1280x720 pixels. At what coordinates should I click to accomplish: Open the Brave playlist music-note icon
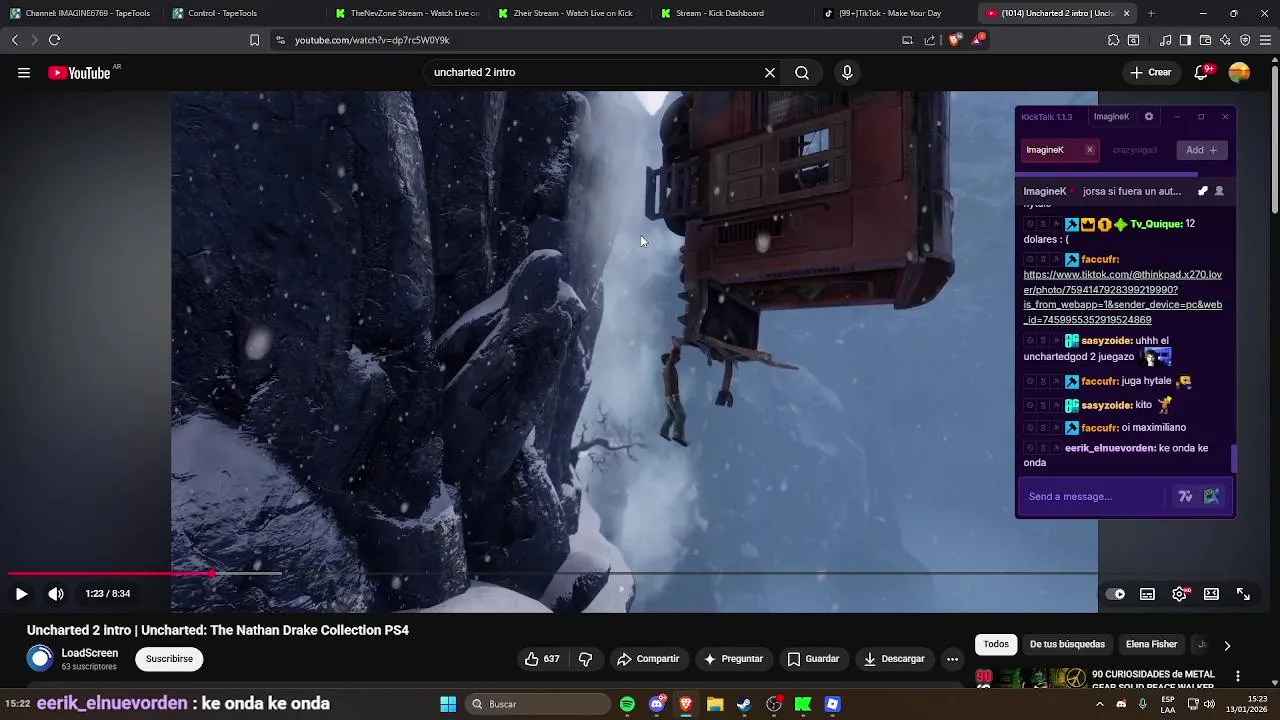coord(1165,40)
